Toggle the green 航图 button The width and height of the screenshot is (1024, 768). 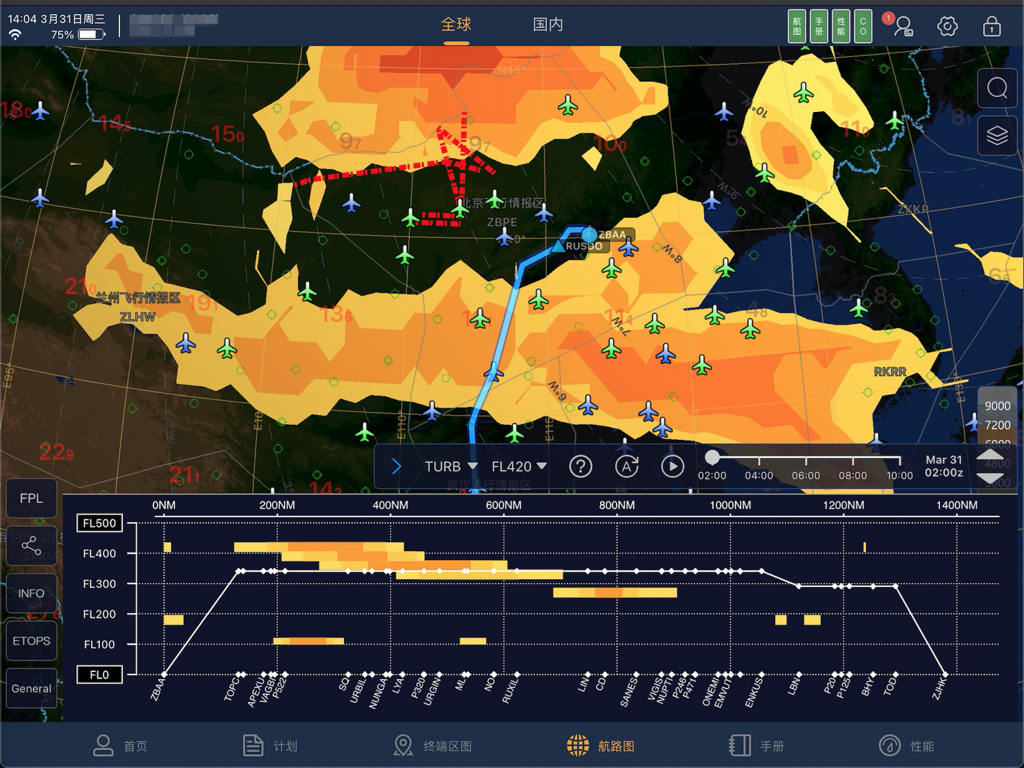point(795,25)
